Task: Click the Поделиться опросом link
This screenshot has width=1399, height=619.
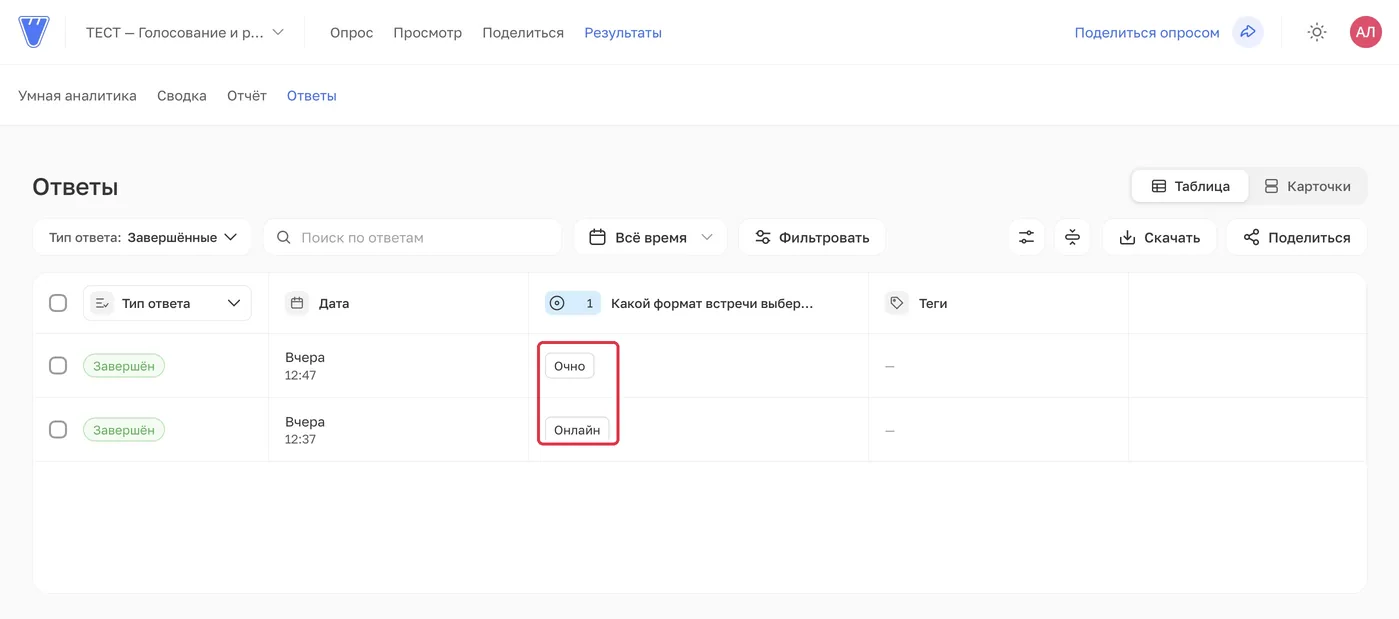Action: pyautogui.click(x=1147, y=32)
